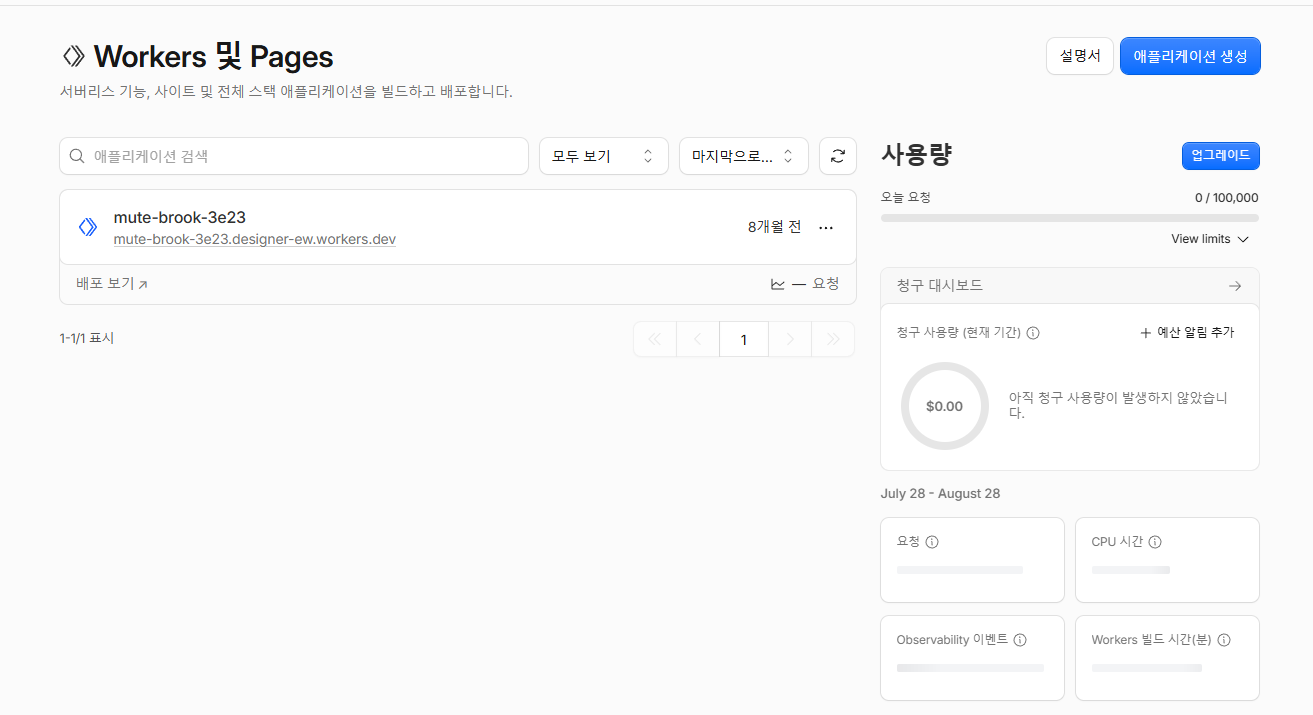Click the arrow on 청구 대시보드 header
The image size is (1313, 715).
tap(1235, 286)
